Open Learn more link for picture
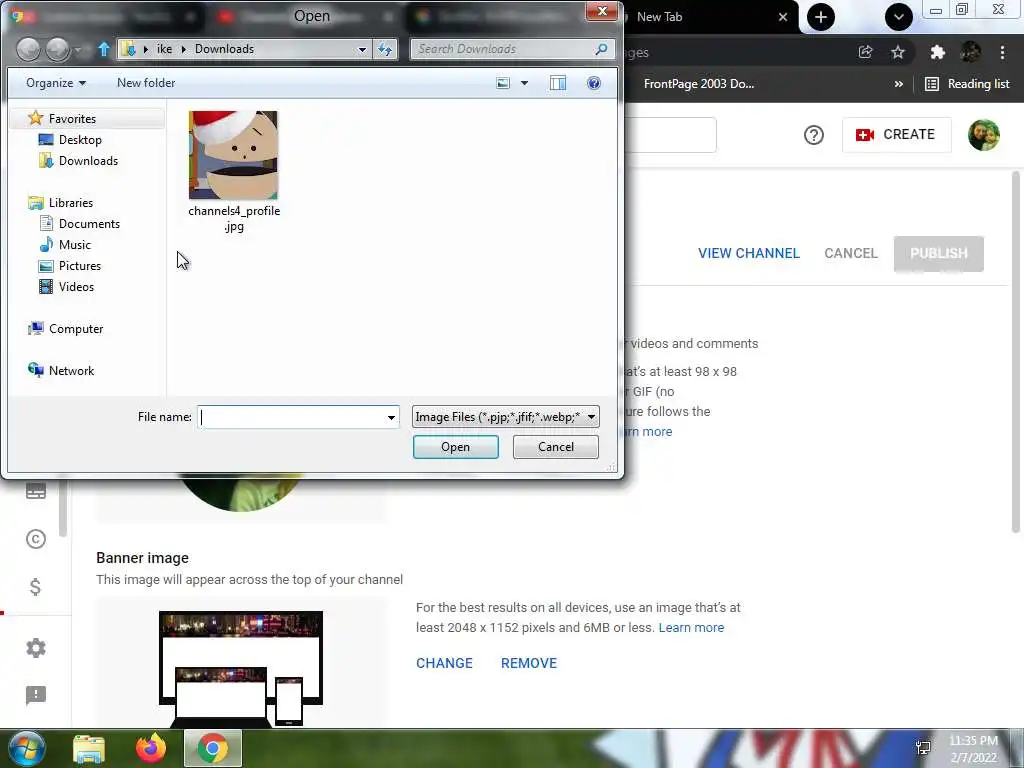Screen dimensions: 1024x768 (647, 432)
